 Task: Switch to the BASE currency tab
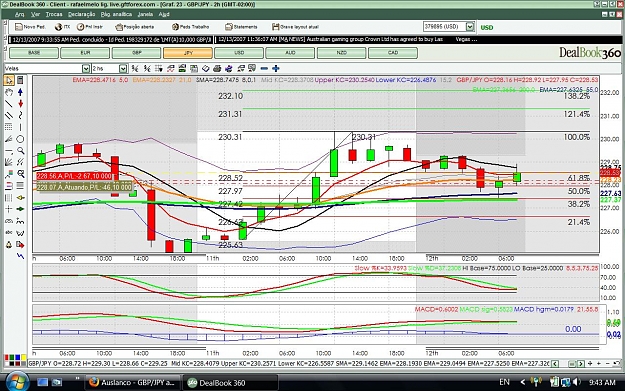(34, 53)
